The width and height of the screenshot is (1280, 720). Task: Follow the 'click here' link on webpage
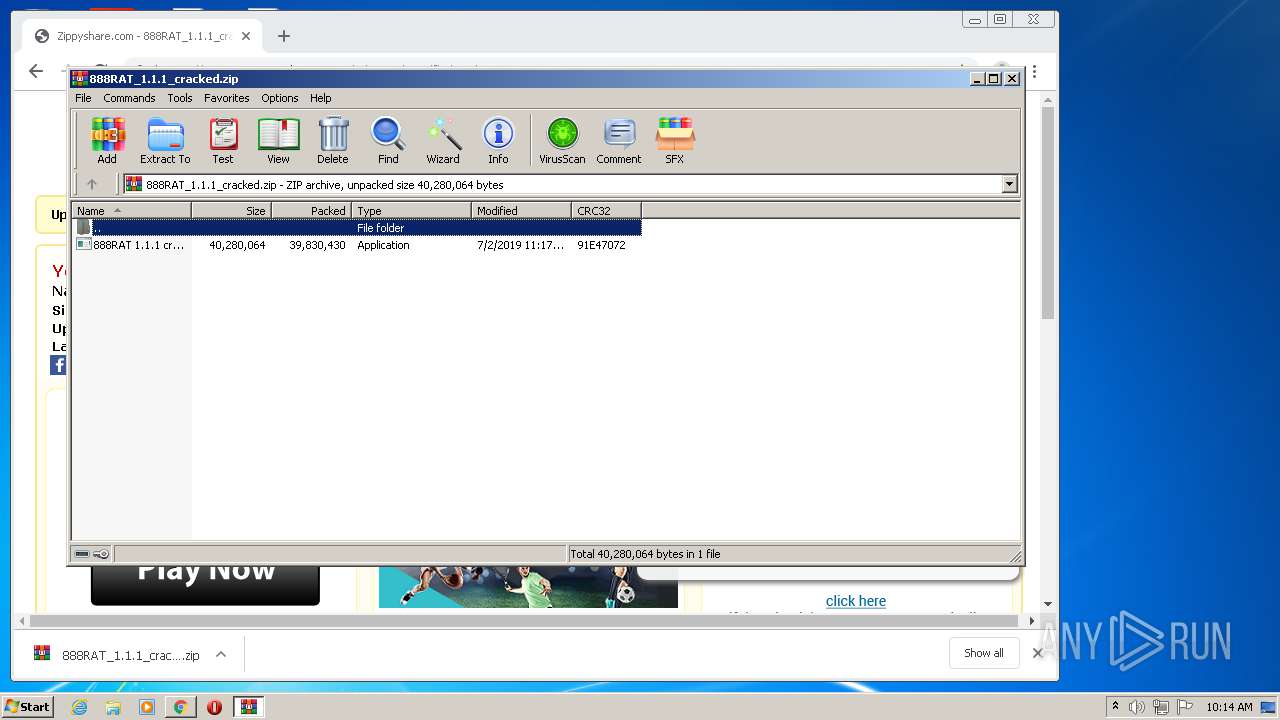(x=856, y=601)
